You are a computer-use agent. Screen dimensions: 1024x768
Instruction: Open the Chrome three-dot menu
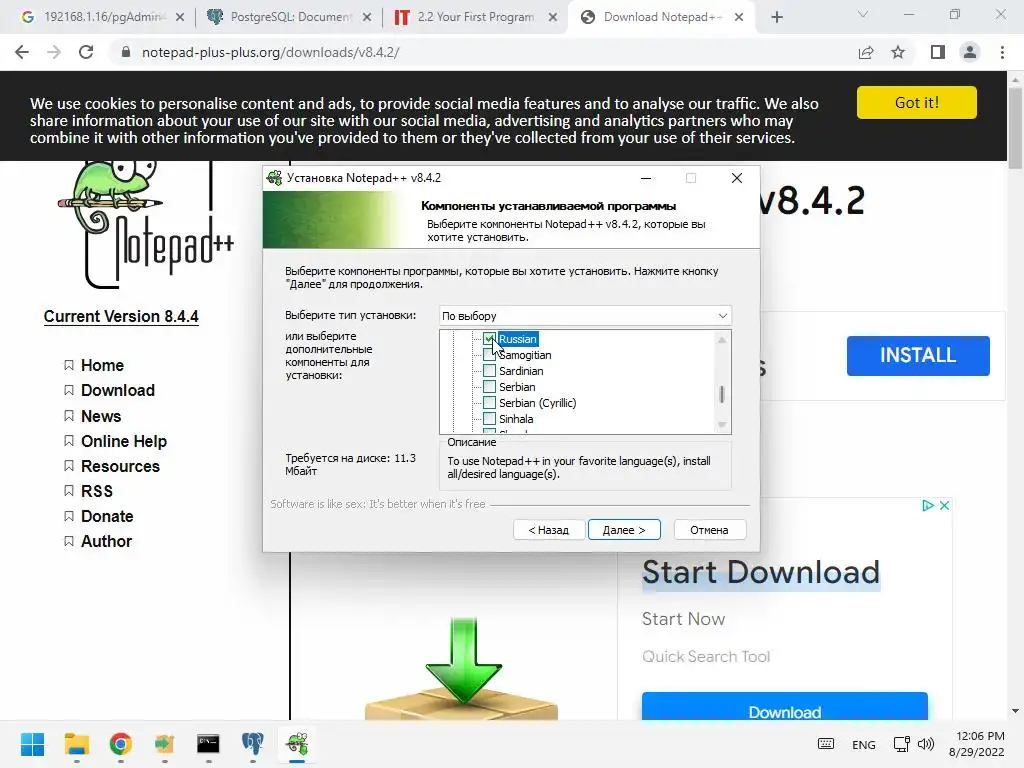(x=1002, y=52)
